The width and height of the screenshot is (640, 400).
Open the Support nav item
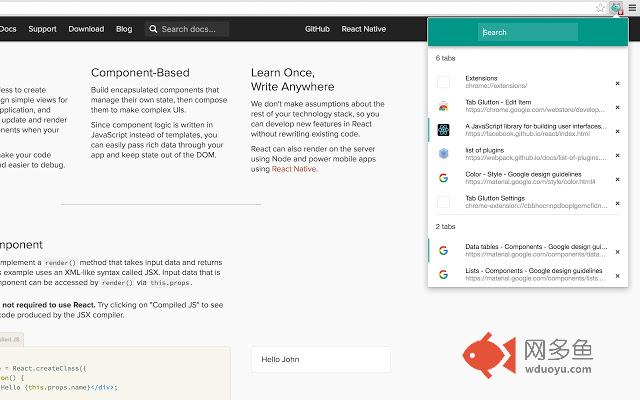click(x=42, y=29)
